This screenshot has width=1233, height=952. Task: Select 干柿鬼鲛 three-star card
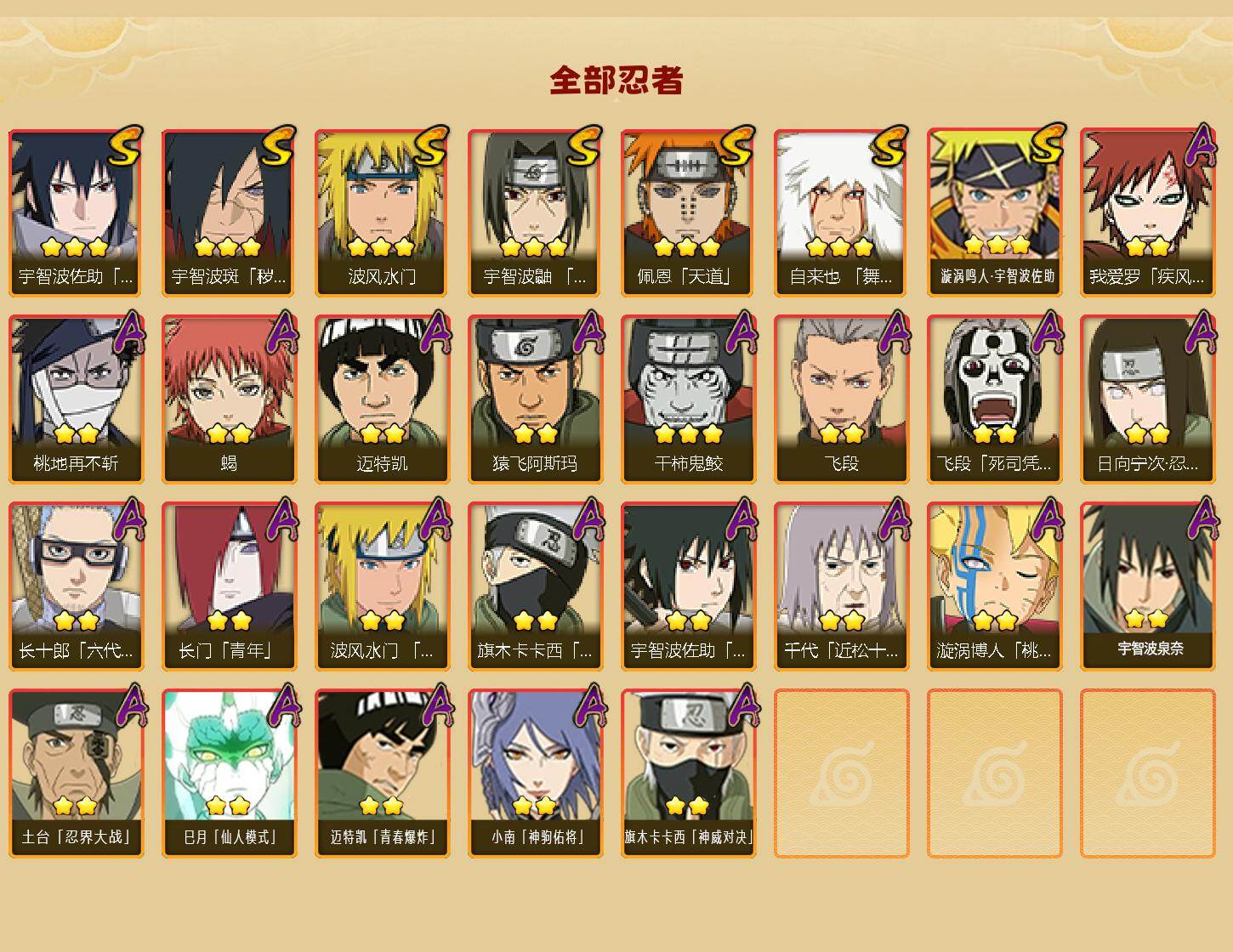[x=689, y=399]
